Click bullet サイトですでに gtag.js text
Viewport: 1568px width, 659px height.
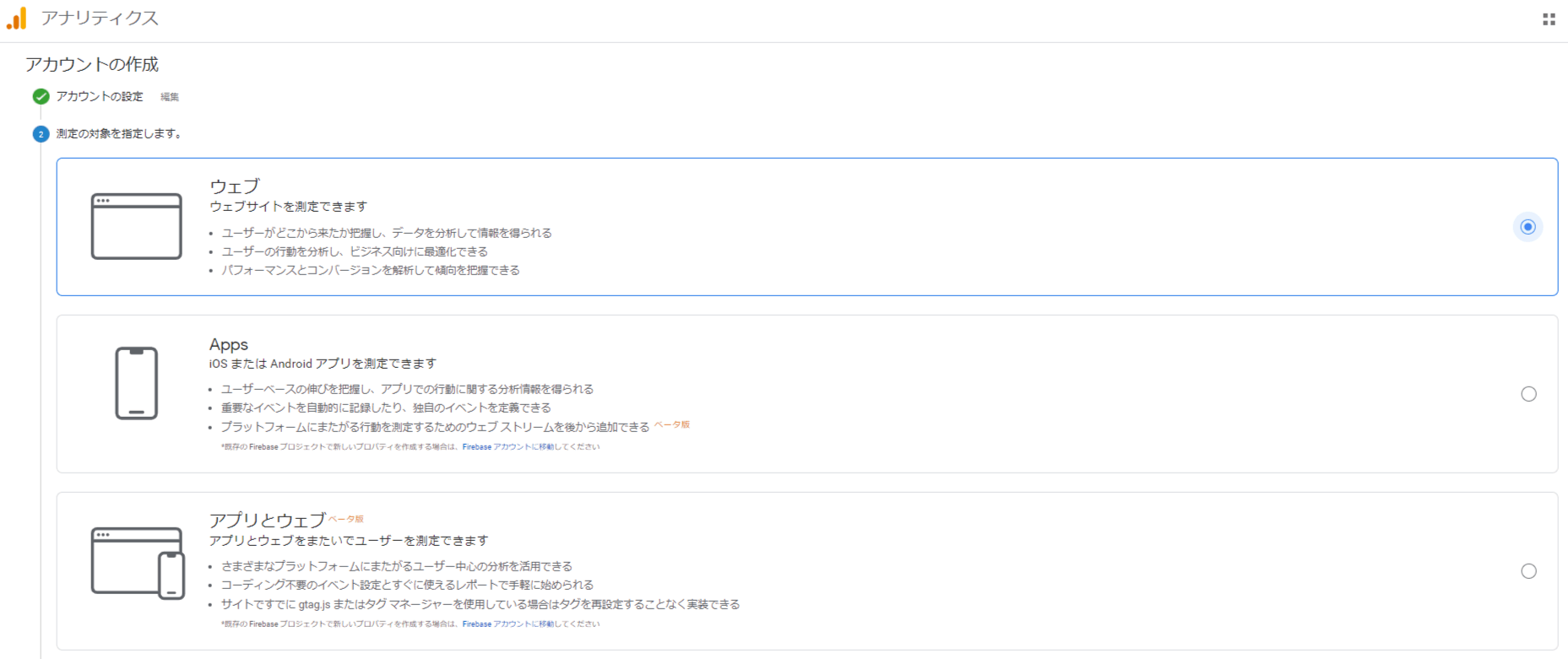point(480,604)
